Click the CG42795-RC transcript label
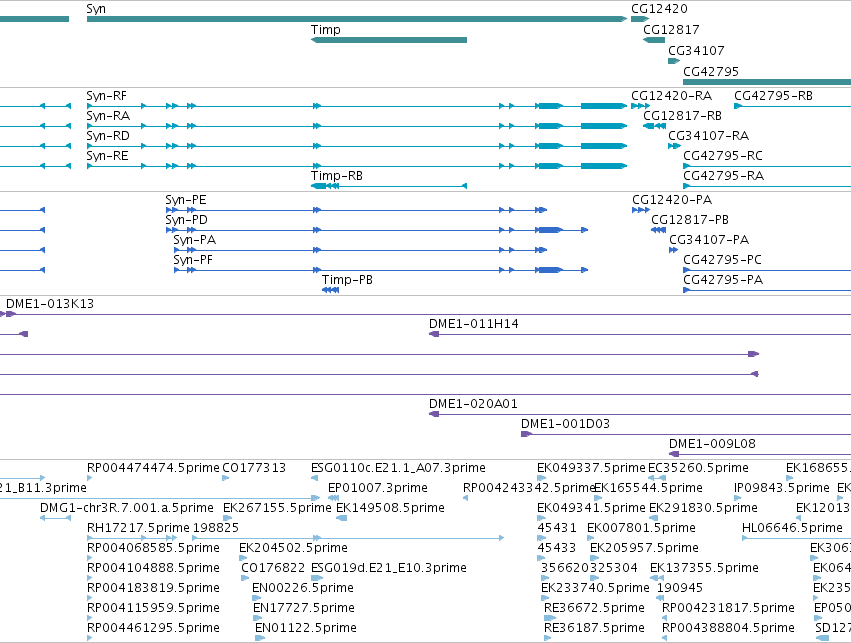The image size is (851, 643). (722, 156)
